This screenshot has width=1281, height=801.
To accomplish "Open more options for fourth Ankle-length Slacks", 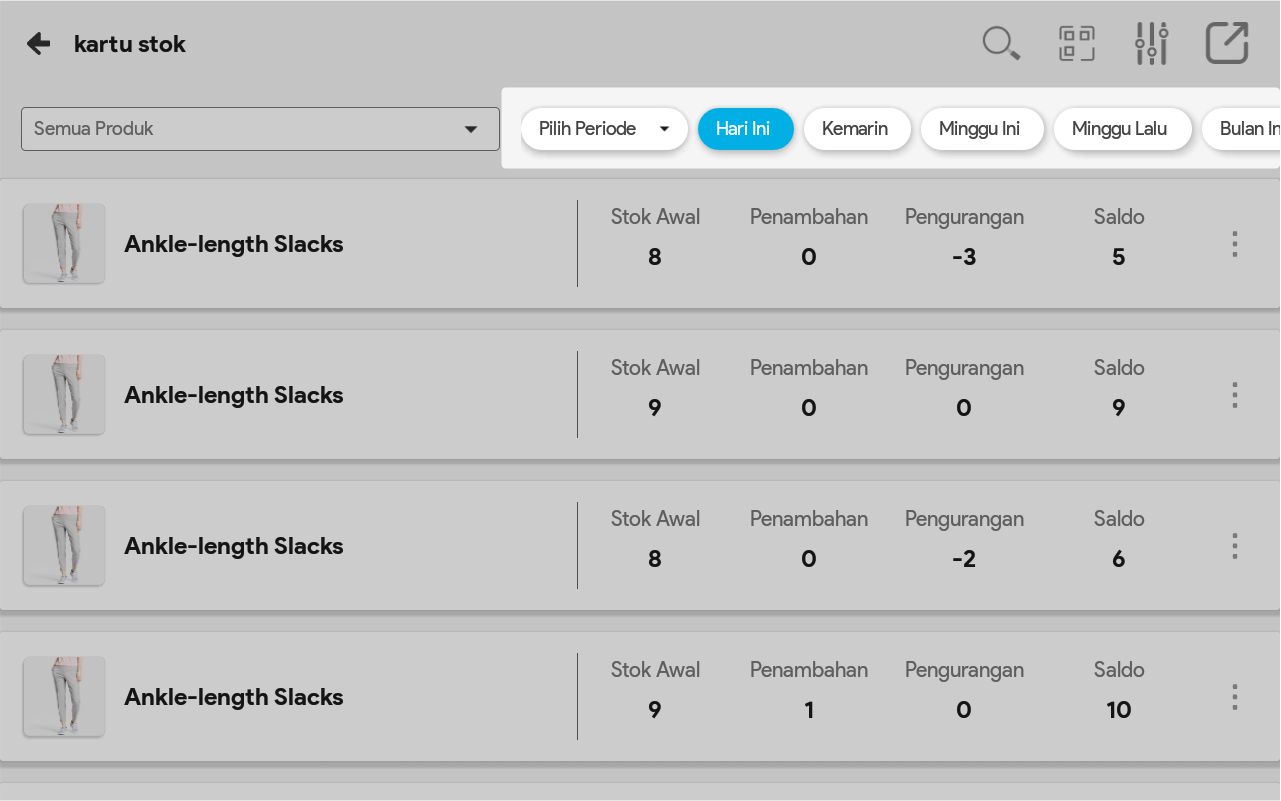I will (1235, 697).
